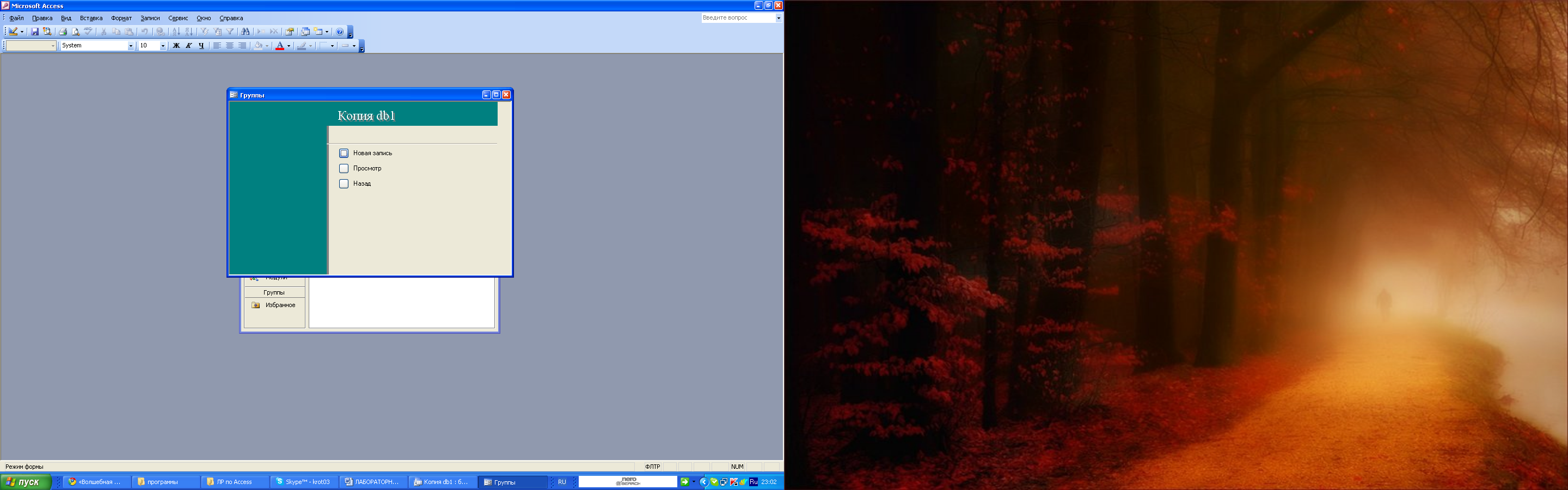The height and width of the screenshot is (490, 1568).
Task: Click the Новая запись switchboard button
Action: click(344, 154)
